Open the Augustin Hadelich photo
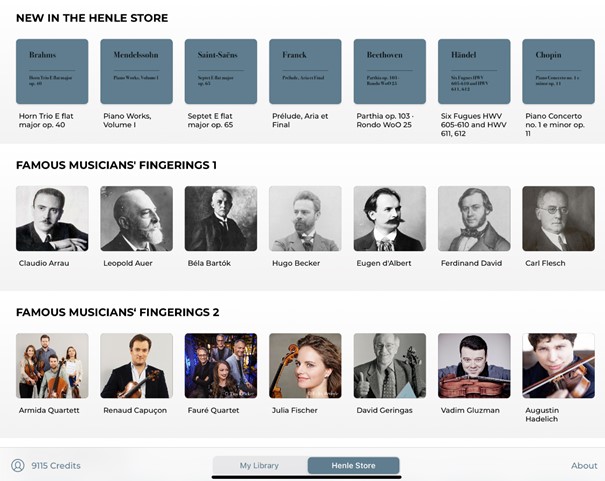This screenshot has height=481, width=605. 558,366
